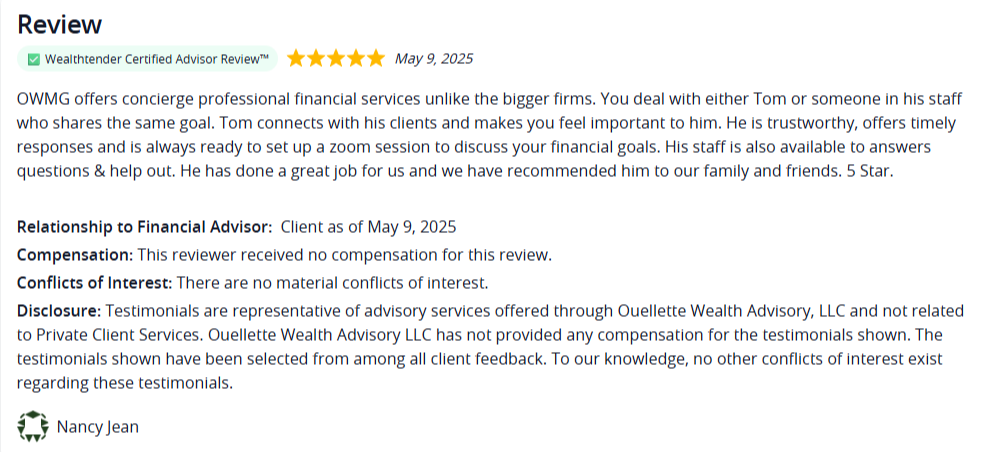Open reviewer name "Nancy Jean"
Screen dimensions: 992x453
[98, 427]
